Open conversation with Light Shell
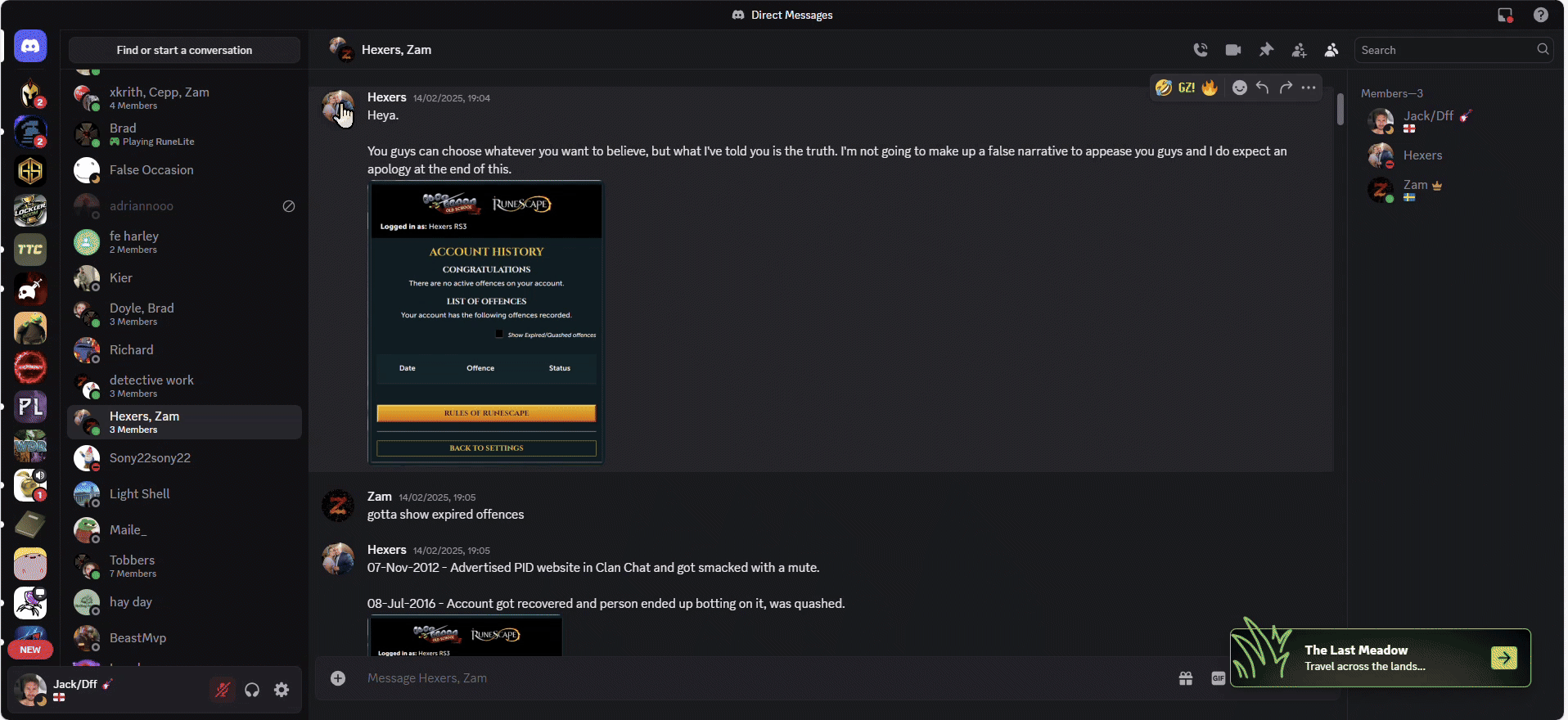The height and width of the screenshot is (720, 1568). pos(184,494)
